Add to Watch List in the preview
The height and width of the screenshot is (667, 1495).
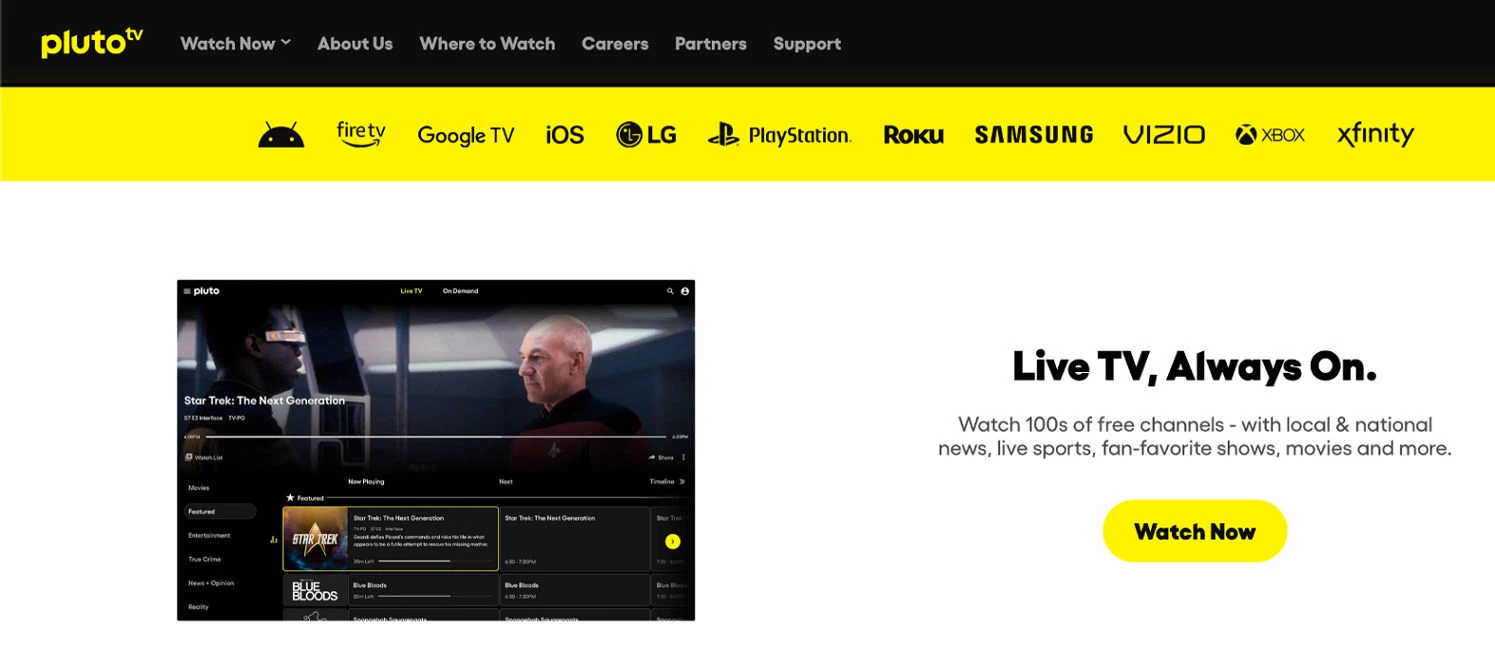[x=204, y=457]
